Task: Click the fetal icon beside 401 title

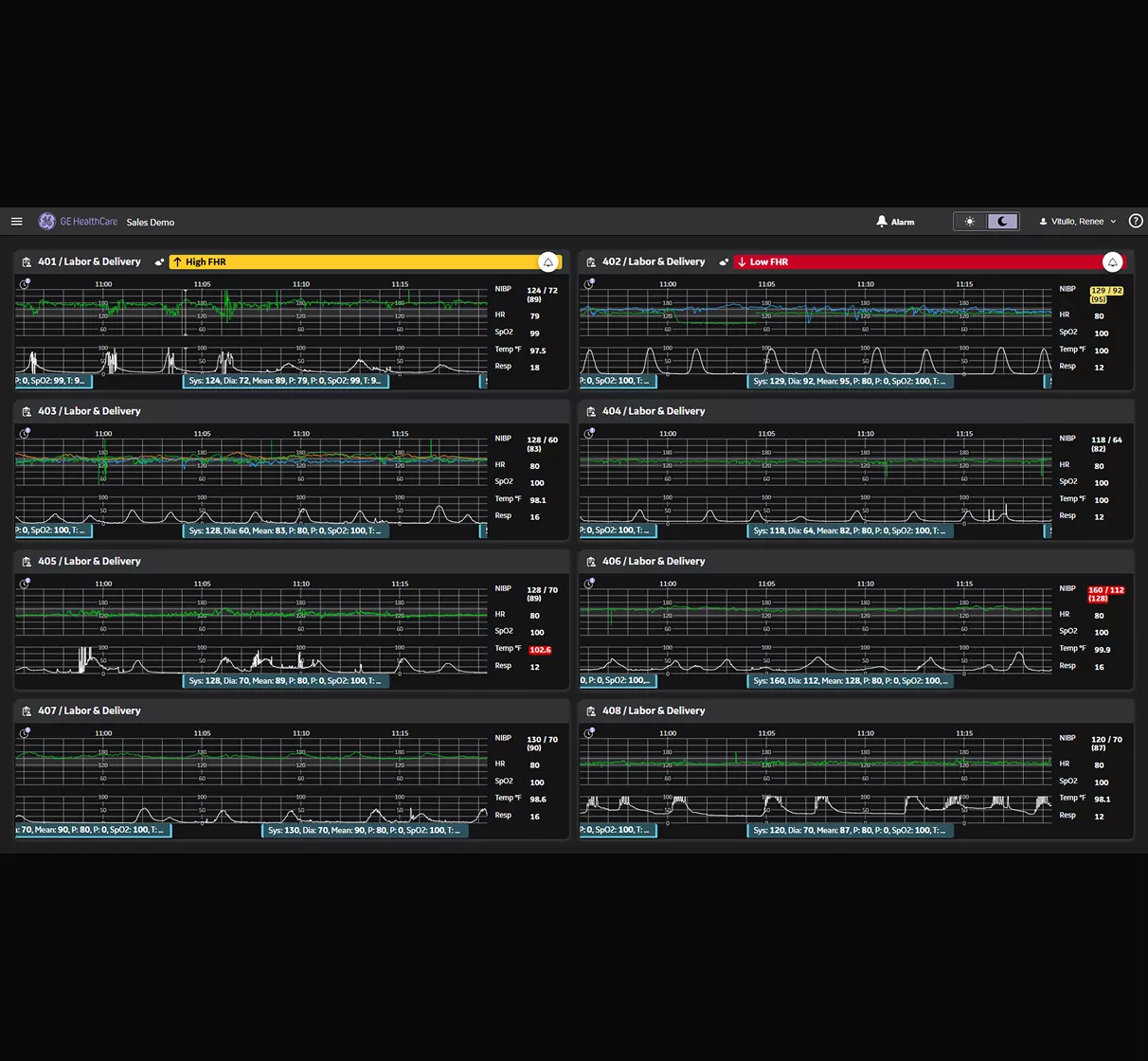Action: pos(159,262)
